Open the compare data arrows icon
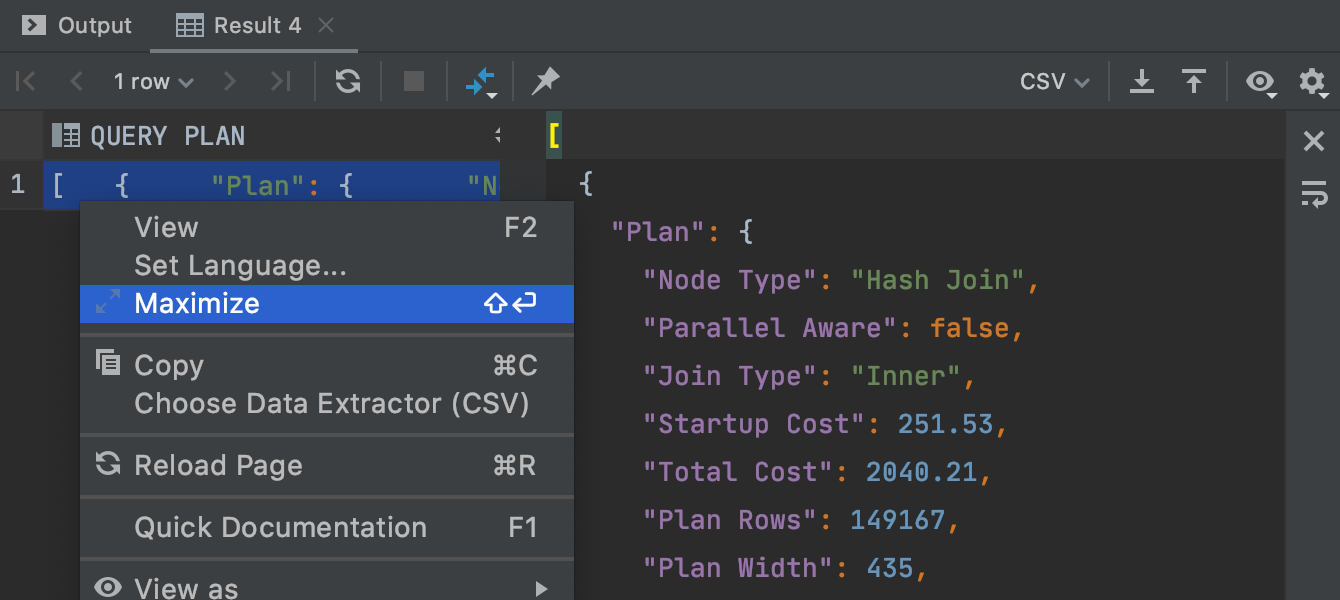The height and width of the screenshot is (600, 1340). pyautogui.click(x=481, y=81)
